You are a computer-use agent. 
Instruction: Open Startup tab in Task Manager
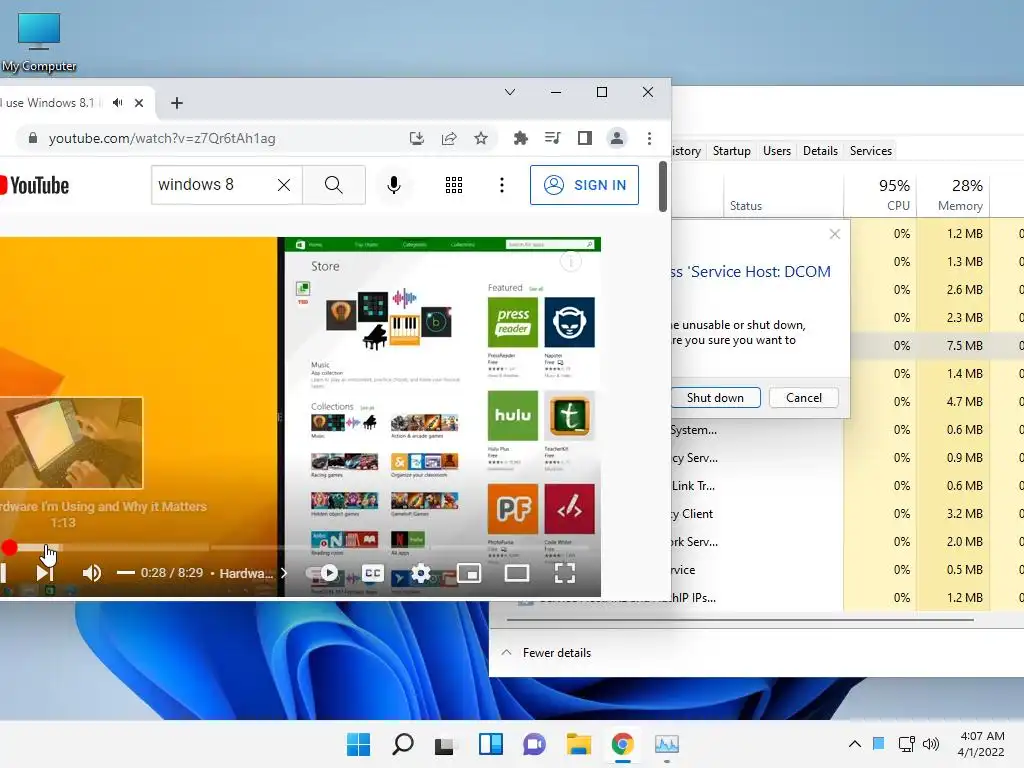(x=731, y=151)
